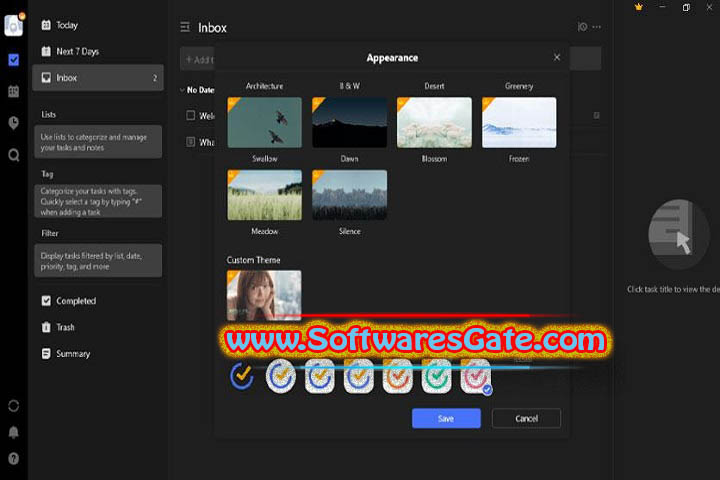Select the Silence theme thumbnail
Screen dimensions: 720x480
349,195
